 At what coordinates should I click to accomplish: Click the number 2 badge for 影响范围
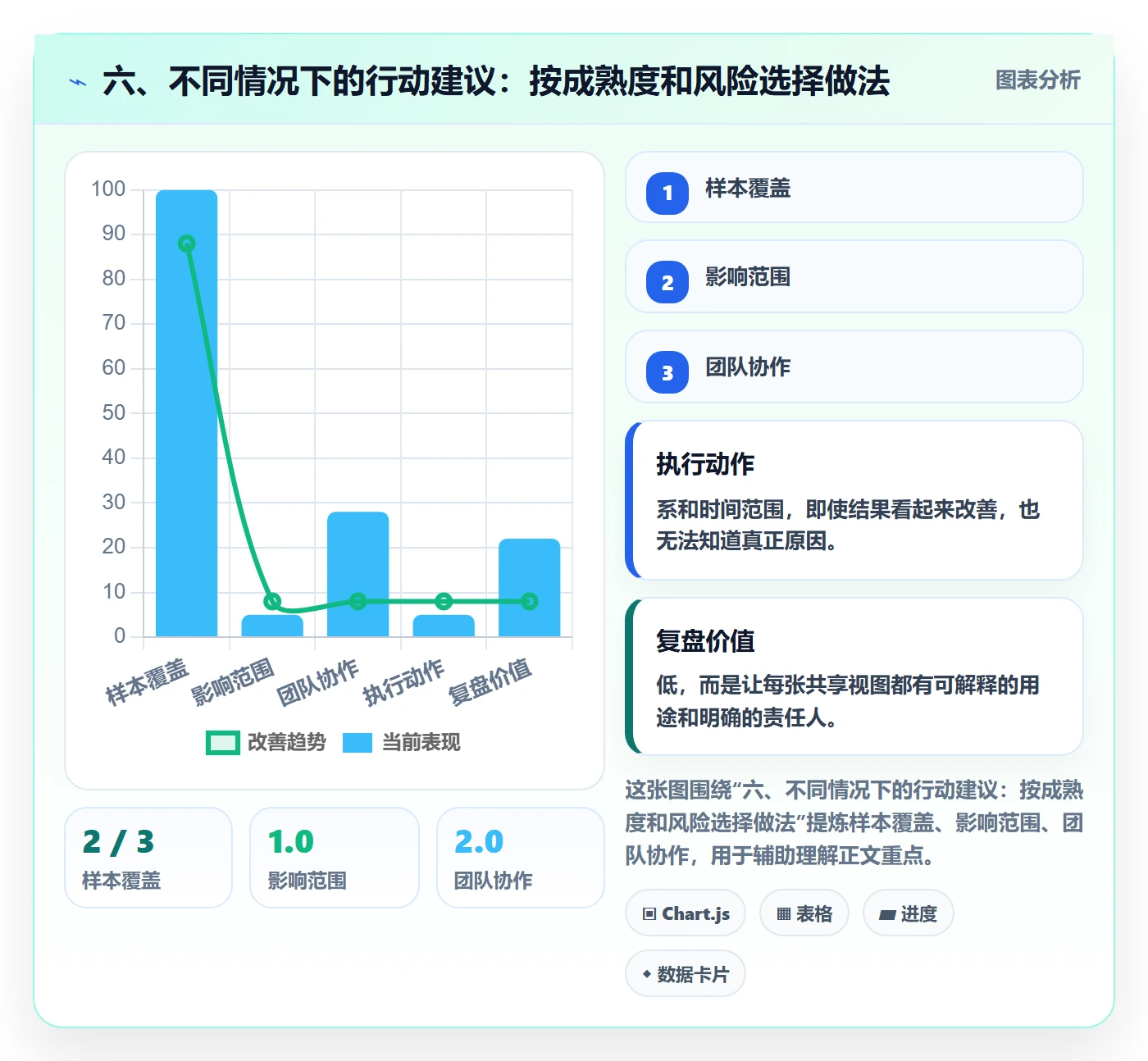tap(667, 283)
